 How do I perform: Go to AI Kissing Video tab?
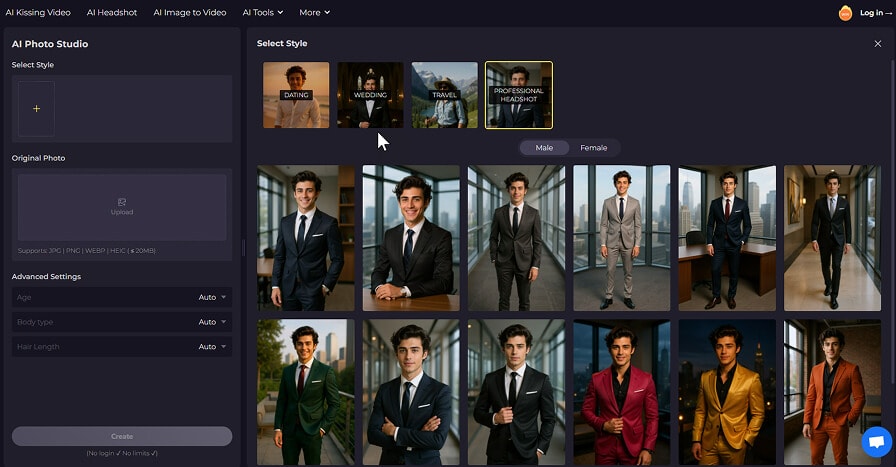click(38, 13)
